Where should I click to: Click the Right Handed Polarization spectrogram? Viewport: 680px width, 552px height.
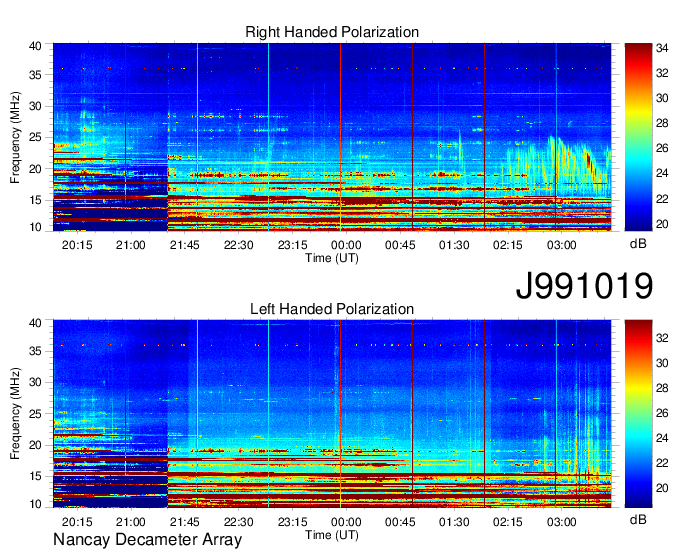pyautogui.click(x=332, y=137)
